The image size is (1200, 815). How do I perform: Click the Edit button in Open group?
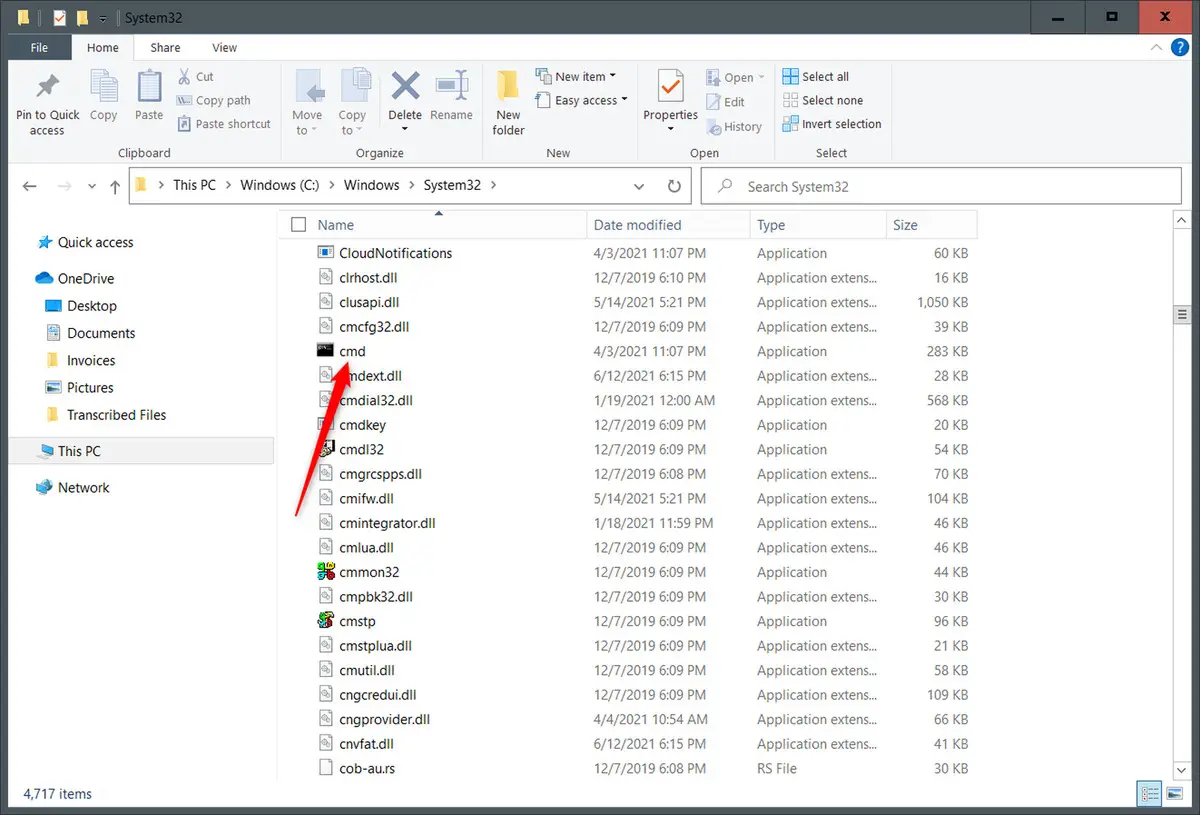pos(726,102)
